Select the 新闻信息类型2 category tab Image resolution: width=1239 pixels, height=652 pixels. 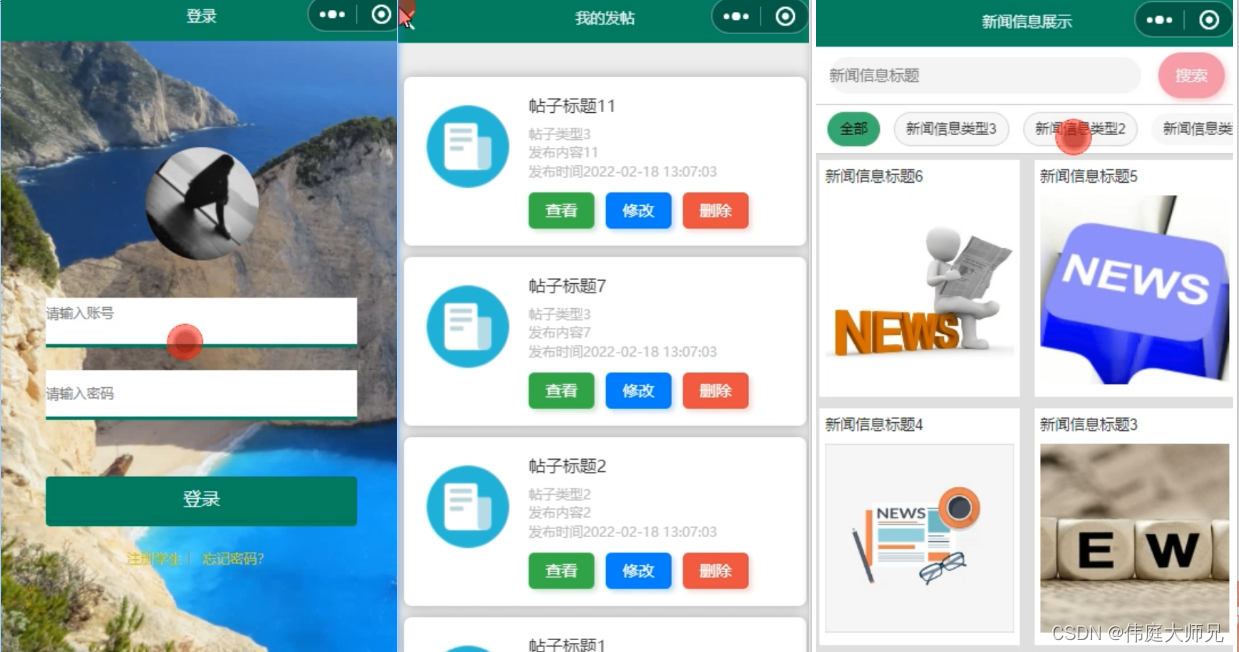tap(1080, 129)
